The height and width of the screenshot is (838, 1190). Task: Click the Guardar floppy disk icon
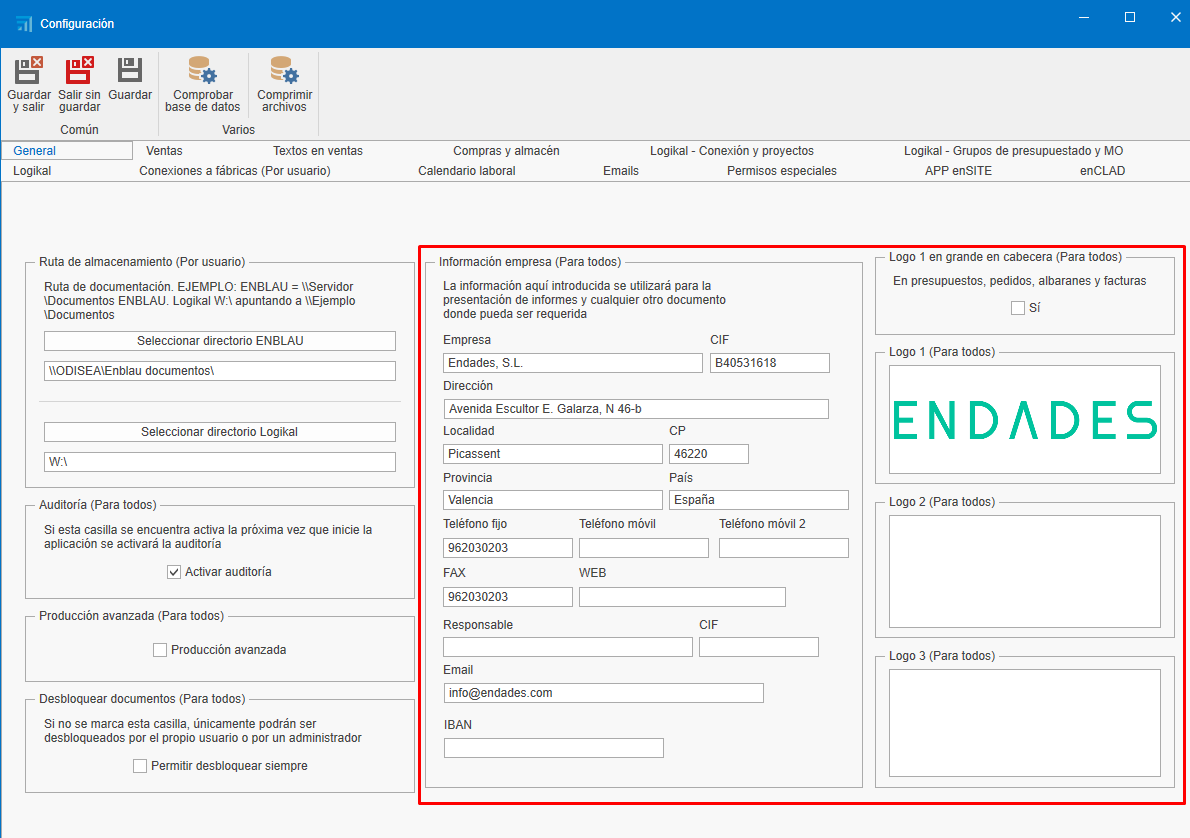(x=130, y=70)
